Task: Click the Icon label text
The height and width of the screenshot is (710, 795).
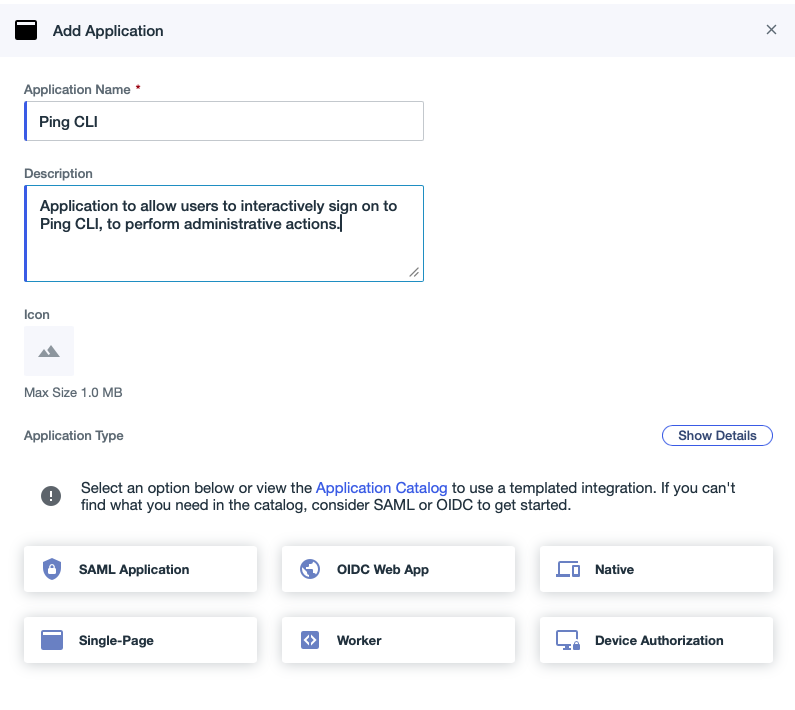Action: tap(37, 314)
